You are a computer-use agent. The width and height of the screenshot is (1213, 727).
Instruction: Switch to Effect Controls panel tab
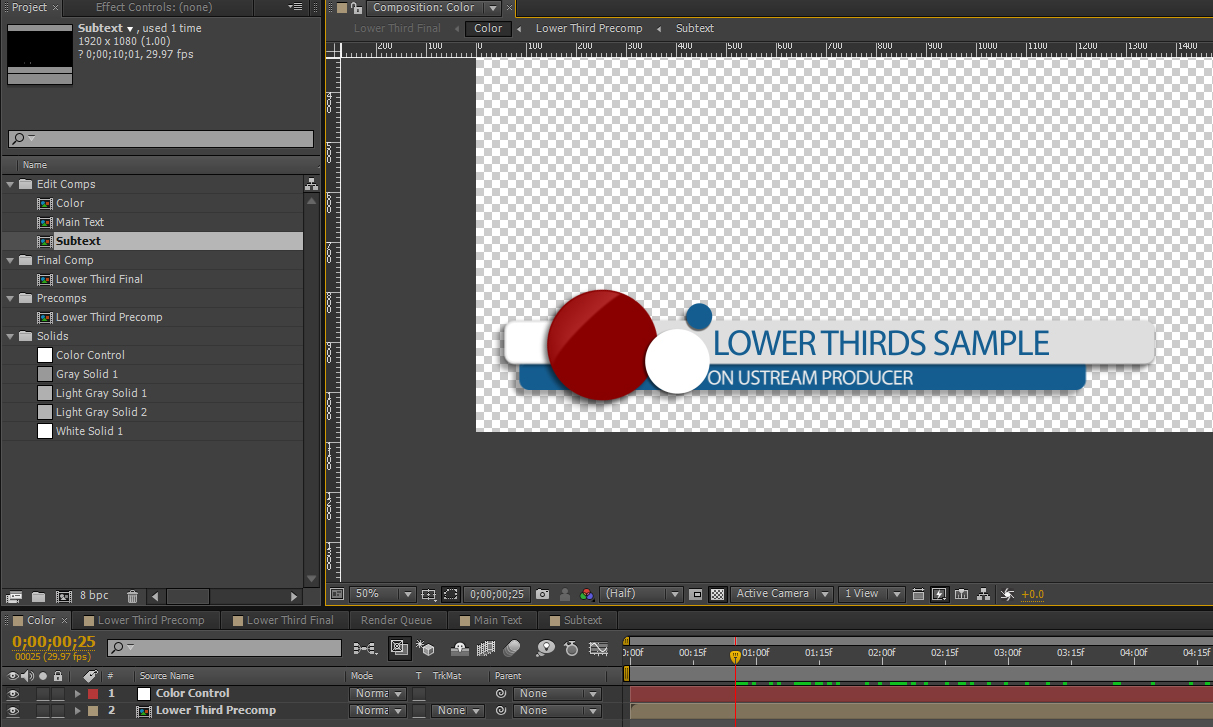154,7
